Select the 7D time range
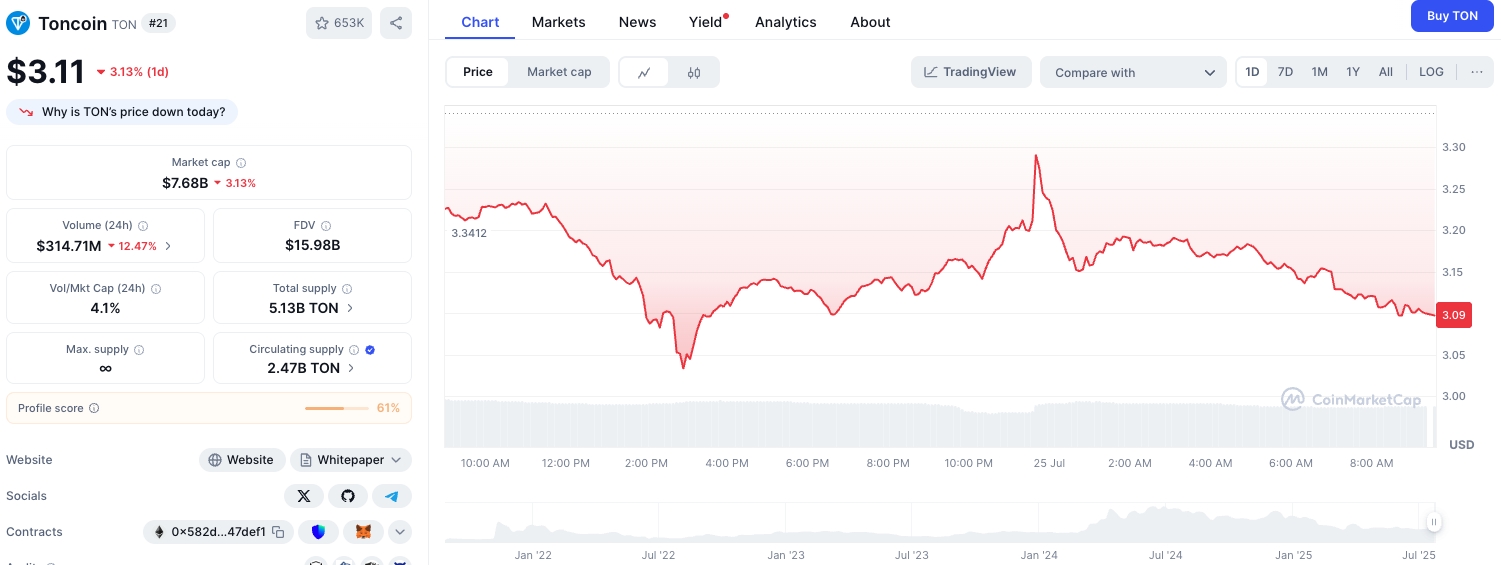This screenshot has width=1501, height=565. [x=1285, y=72]
